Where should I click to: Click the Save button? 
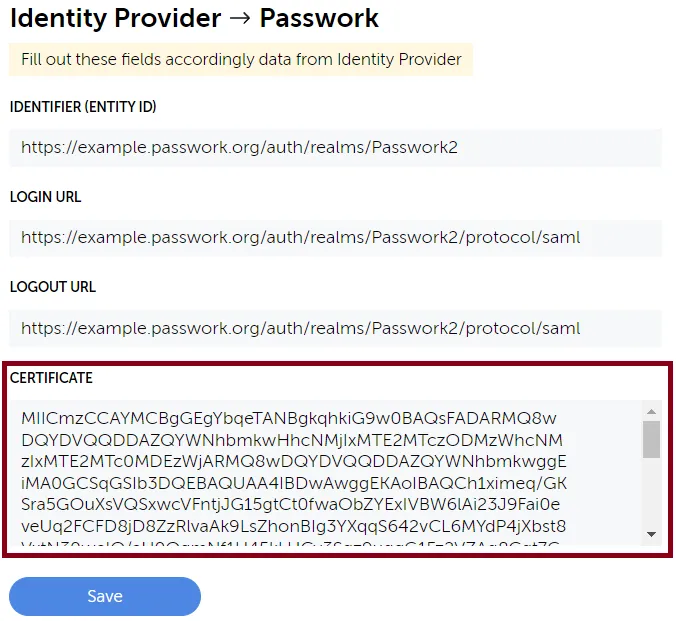tap(105, 596)
